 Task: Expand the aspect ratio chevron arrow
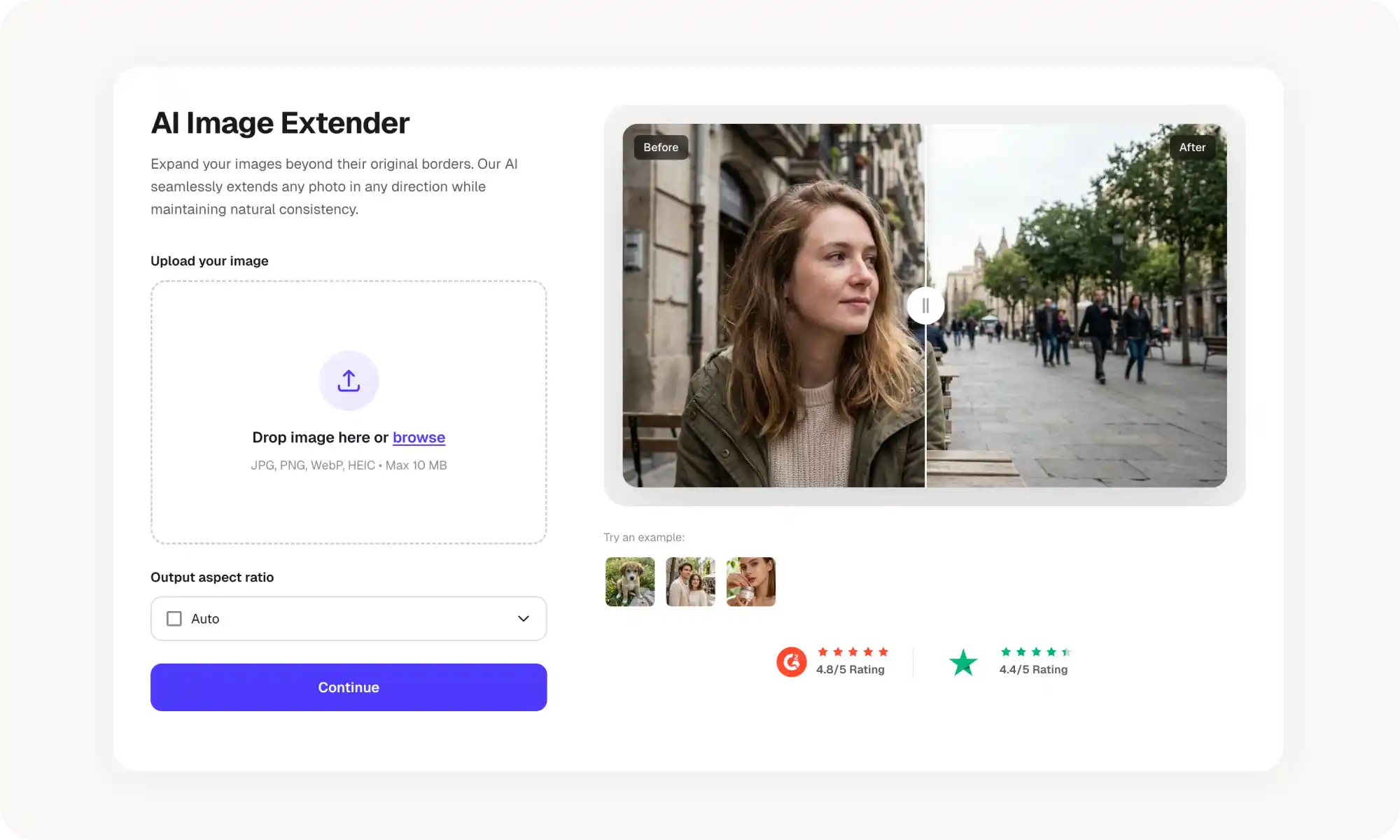pyautogui.click(x=523, y=619)
